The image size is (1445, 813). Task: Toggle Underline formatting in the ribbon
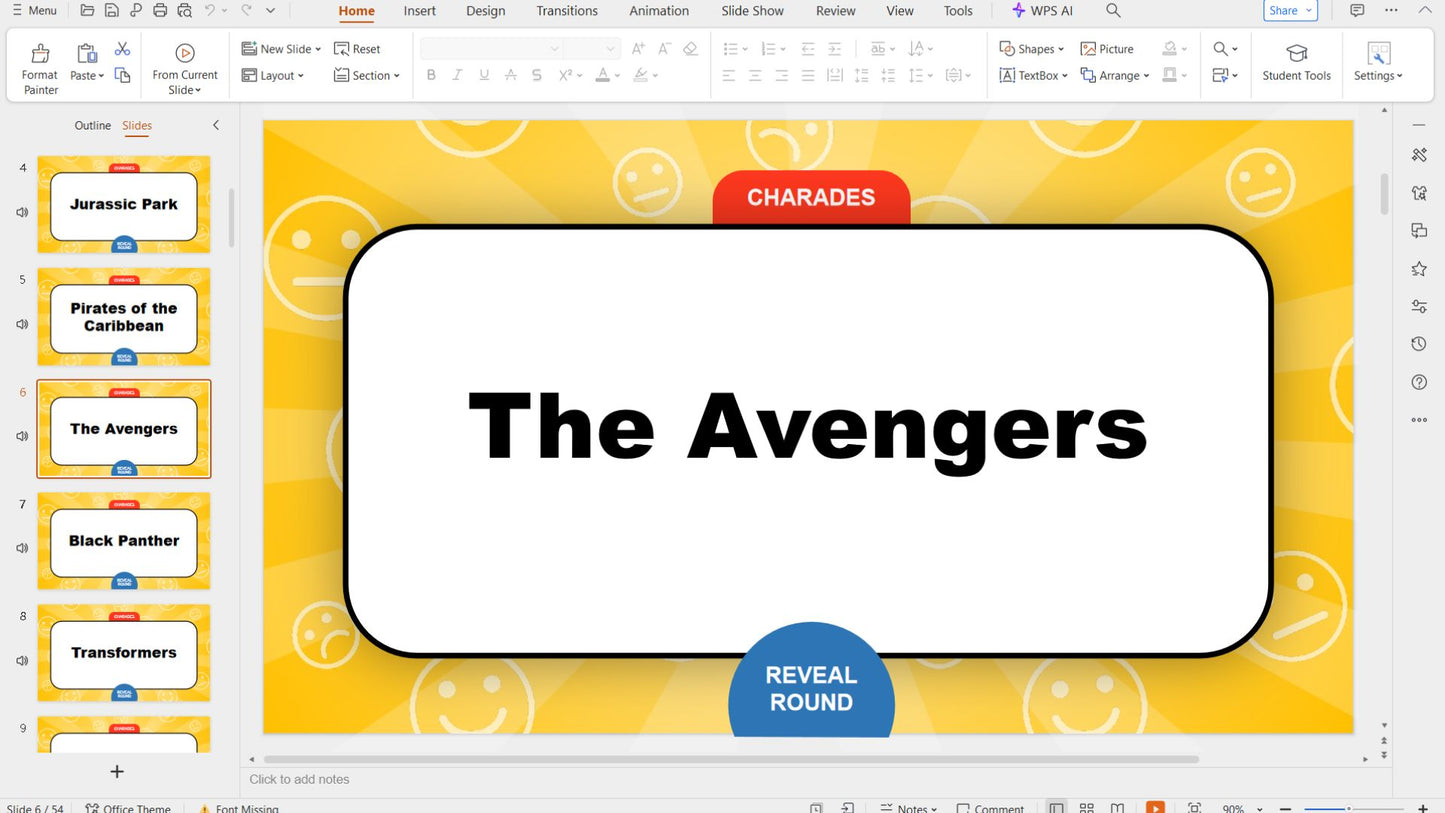484,75
